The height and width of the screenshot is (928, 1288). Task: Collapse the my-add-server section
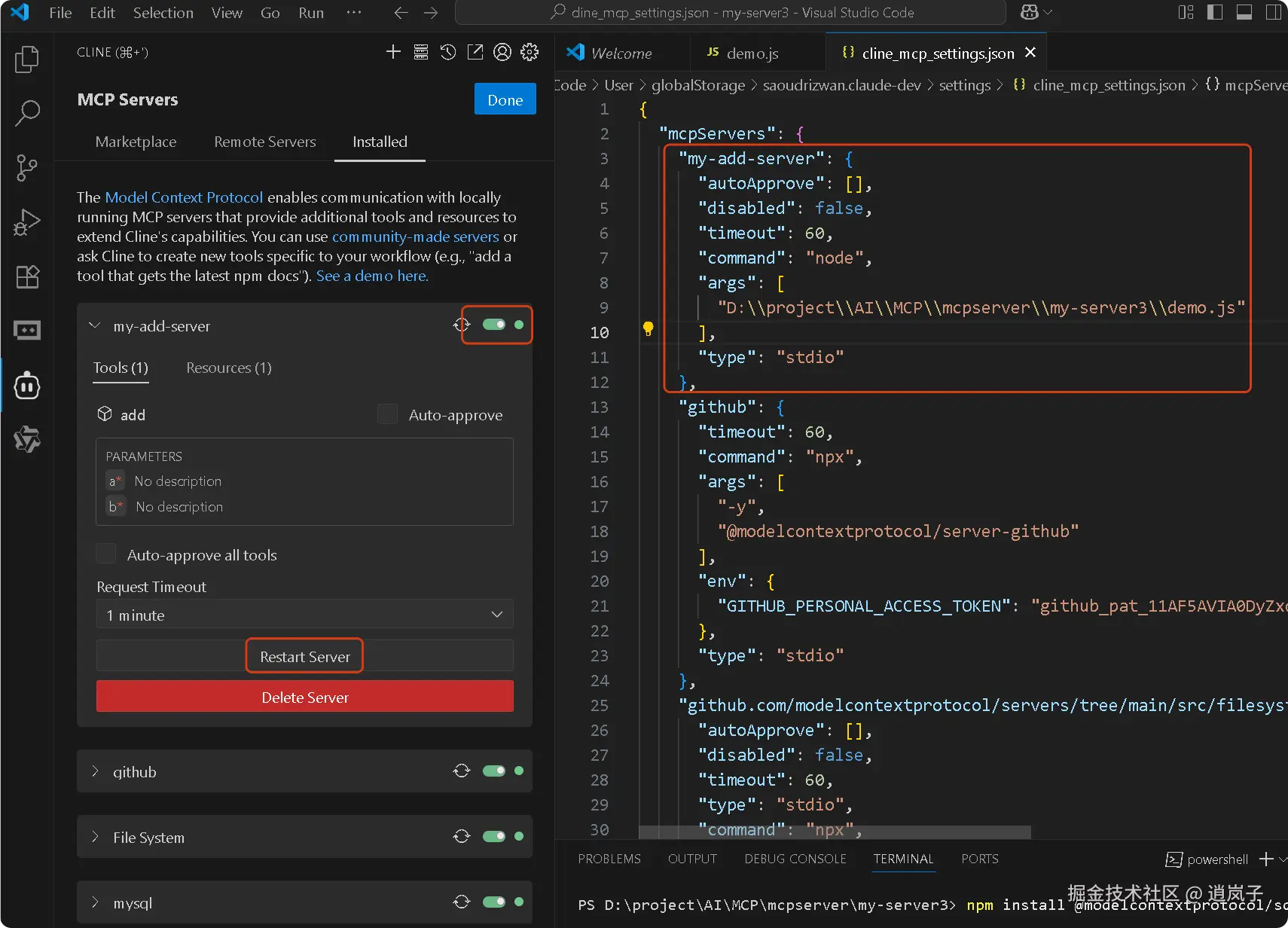[95, 326]
